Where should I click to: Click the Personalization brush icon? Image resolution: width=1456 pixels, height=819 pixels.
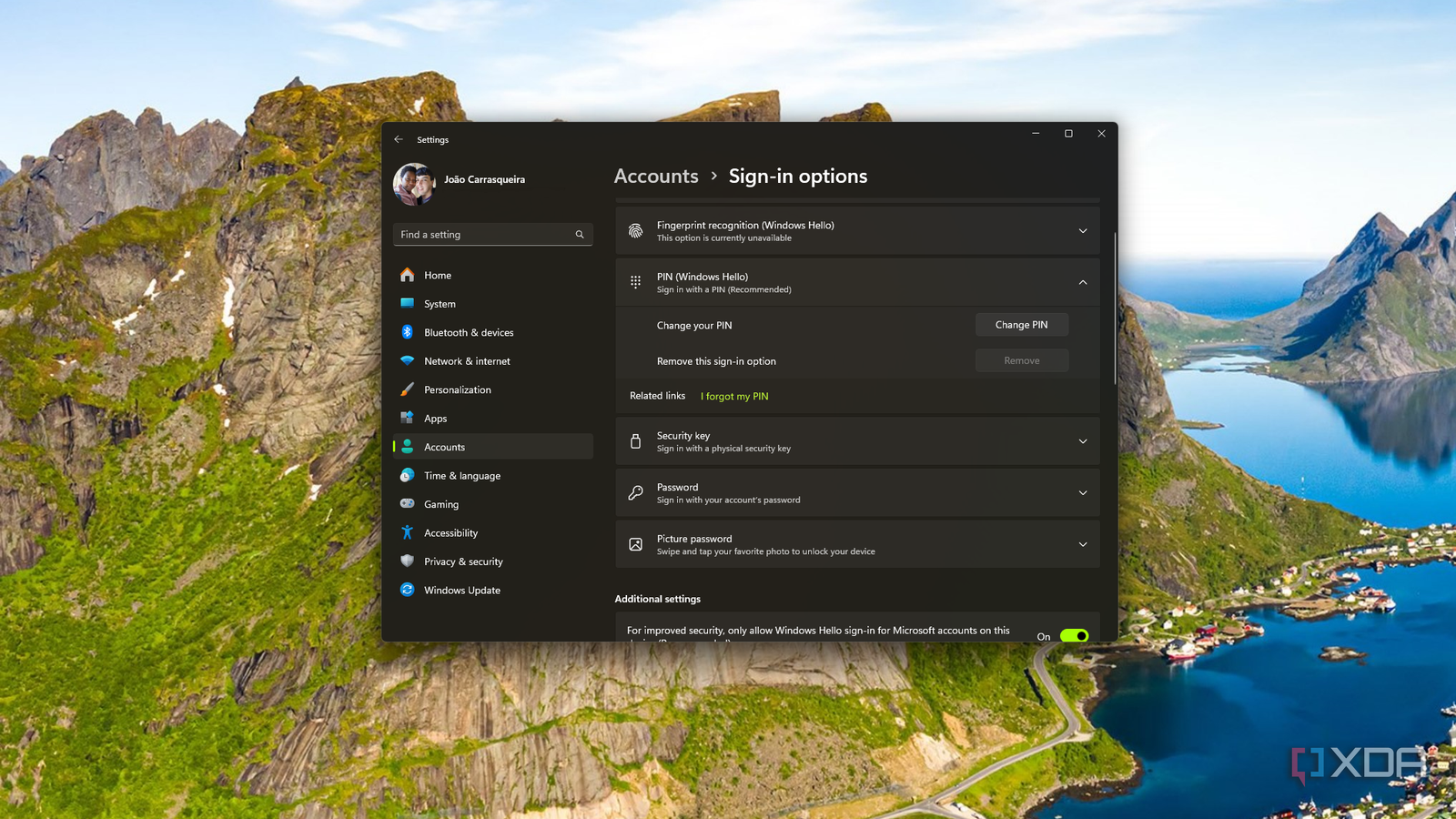pyautogui.click(x=408, y=389)
